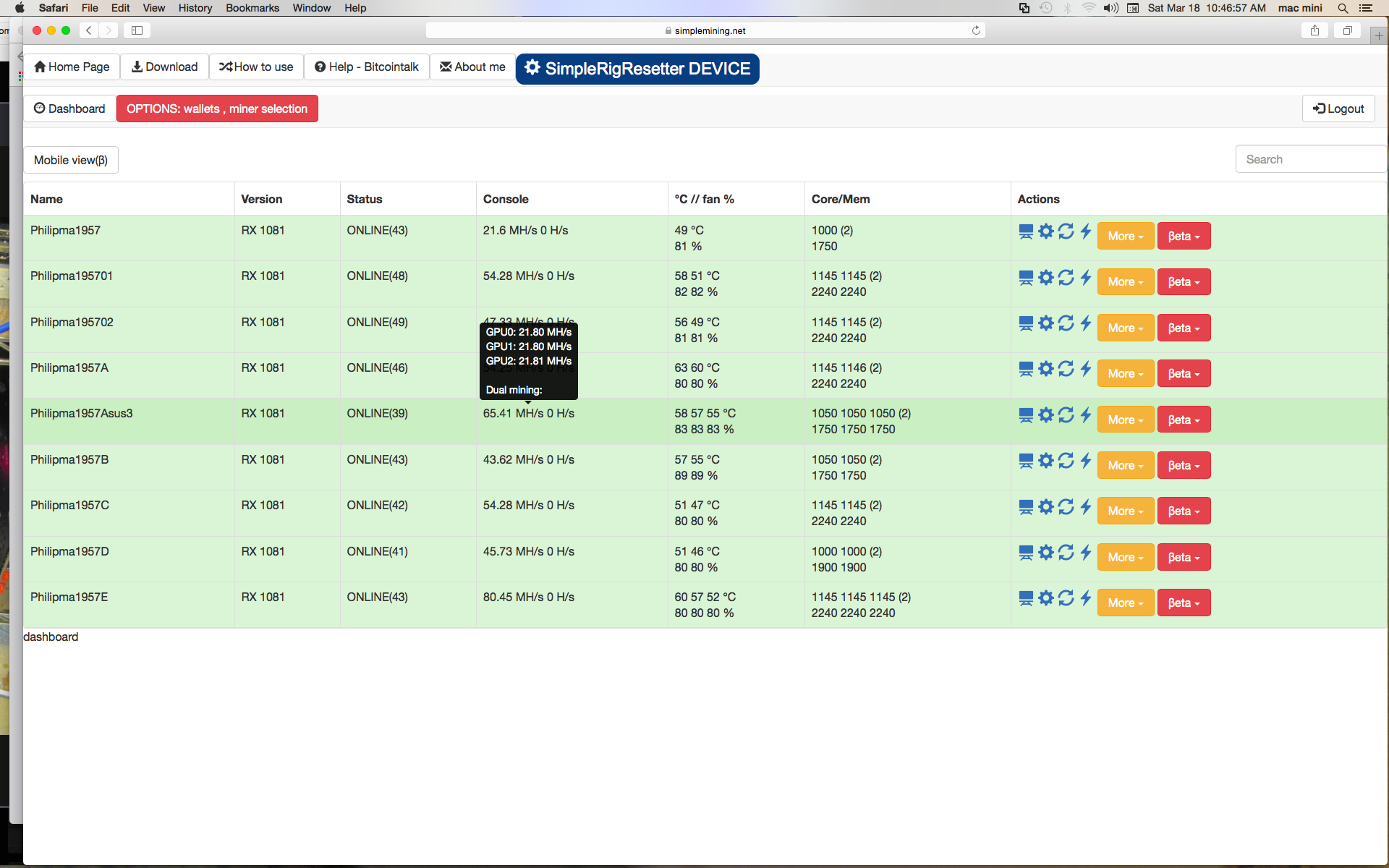Reload the page in Safari address bar
The width and height of the screenshot is (1389, 868).
tap(976, 30)
